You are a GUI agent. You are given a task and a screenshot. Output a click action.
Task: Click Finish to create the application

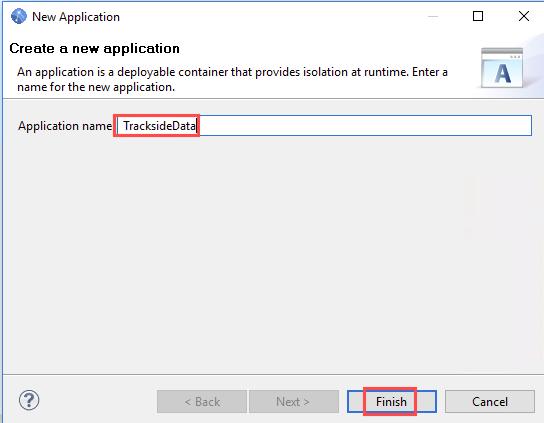click(392, 401)
